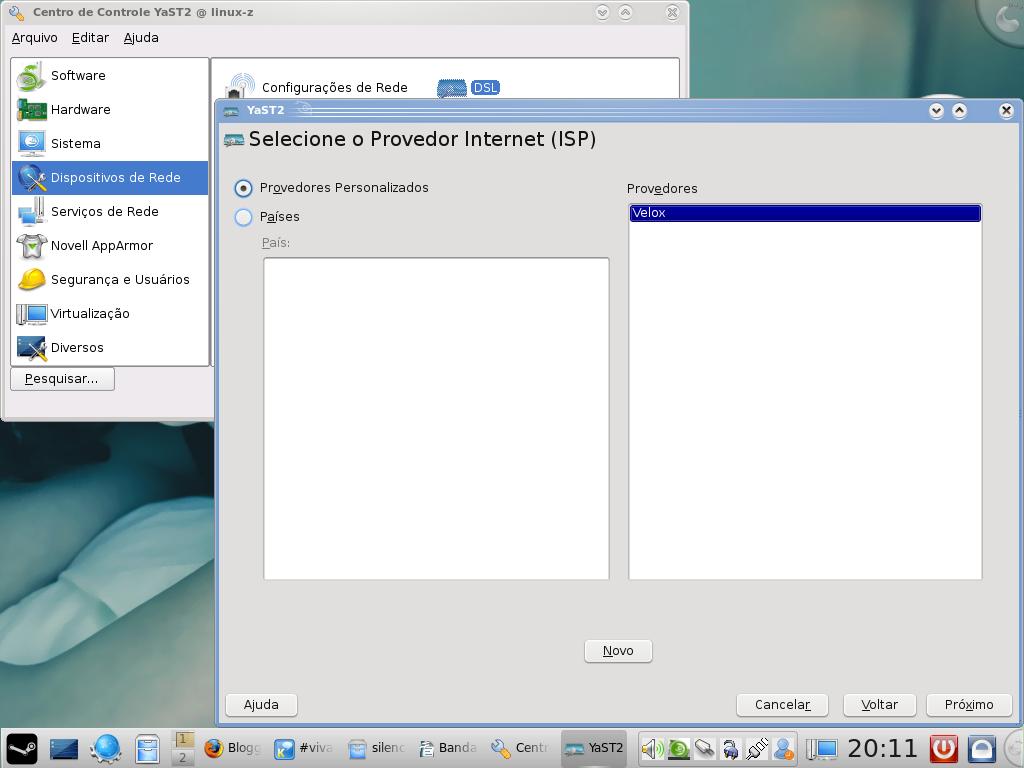Select Novell AppArmor in the sidebar
1024x768 pixels.
110,246
